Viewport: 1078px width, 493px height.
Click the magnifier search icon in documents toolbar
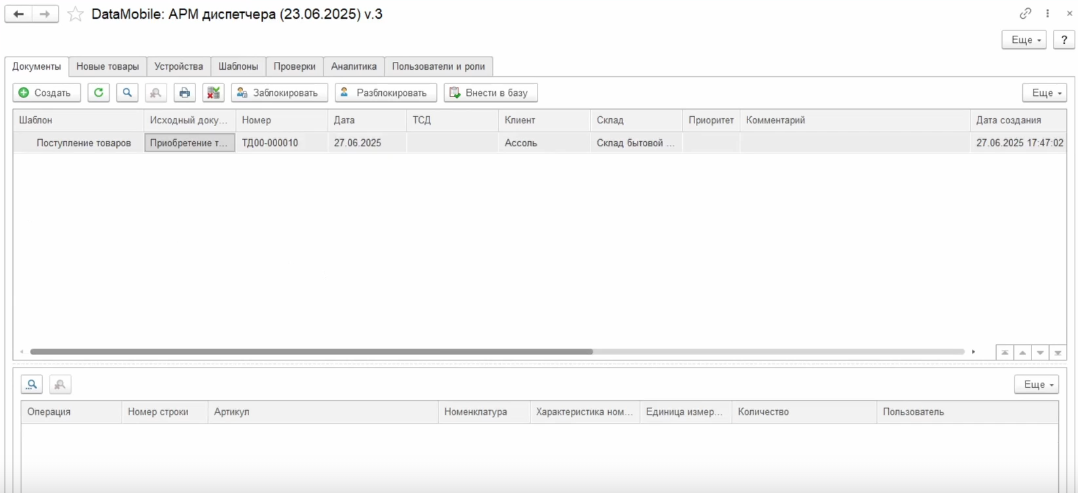[127, 93]
